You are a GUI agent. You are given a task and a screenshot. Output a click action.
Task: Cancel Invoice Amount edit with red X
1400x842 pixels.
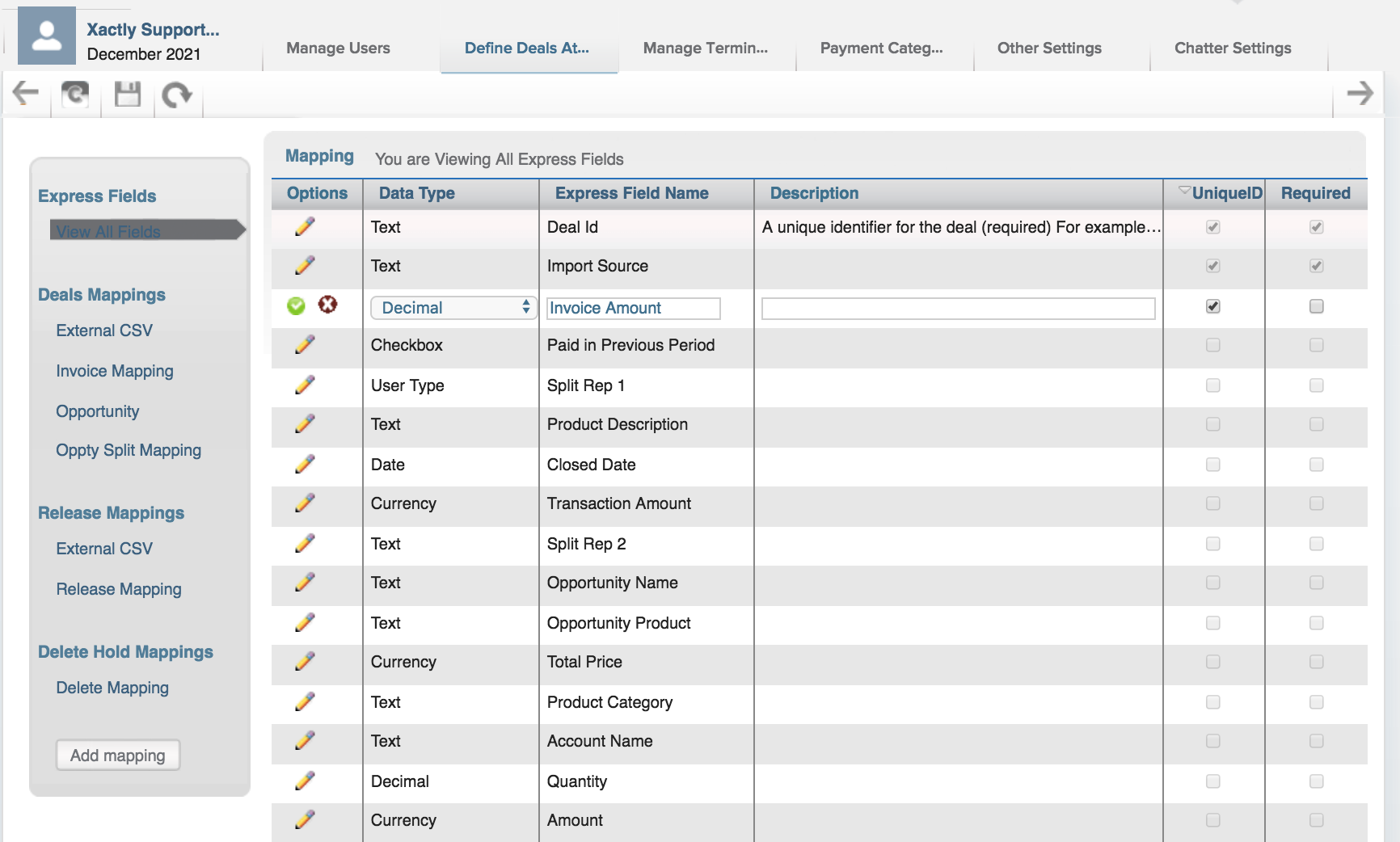(x=327, y=305)
